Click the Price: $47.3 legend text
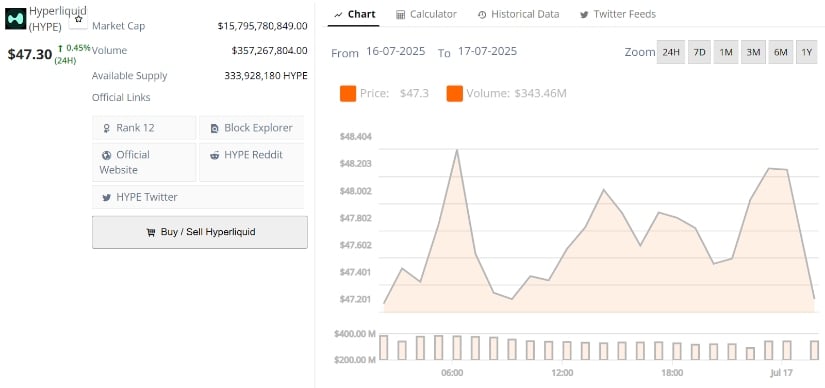Screen dimensions: 825x388 point(394,94)
